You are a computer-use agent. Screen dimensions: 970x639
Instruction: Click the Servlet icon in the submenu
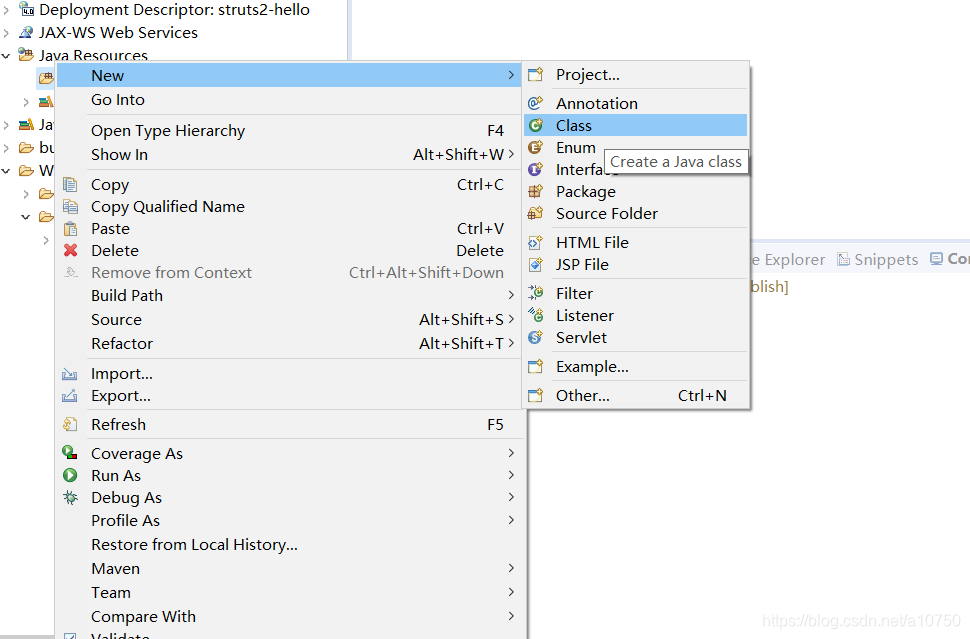[535, 338]
